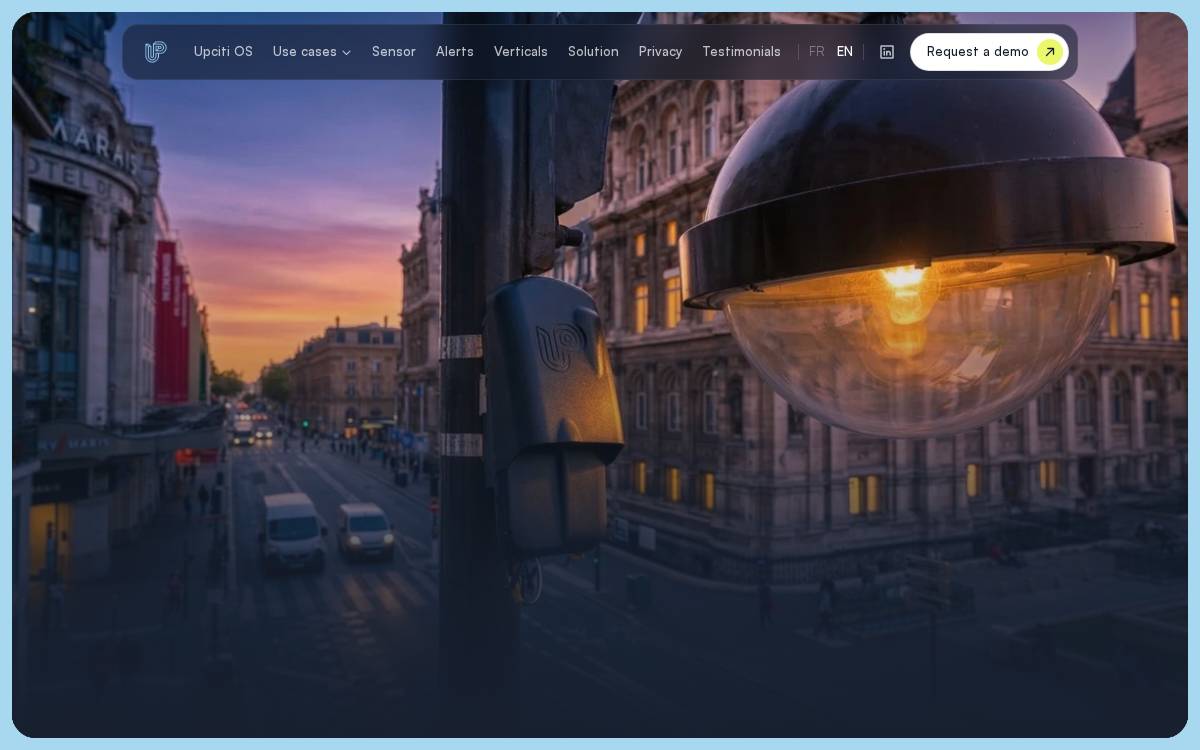The height and width of the screenshot is (750, 1200).
Task: Switch language to FR
Action: (817, 52)
